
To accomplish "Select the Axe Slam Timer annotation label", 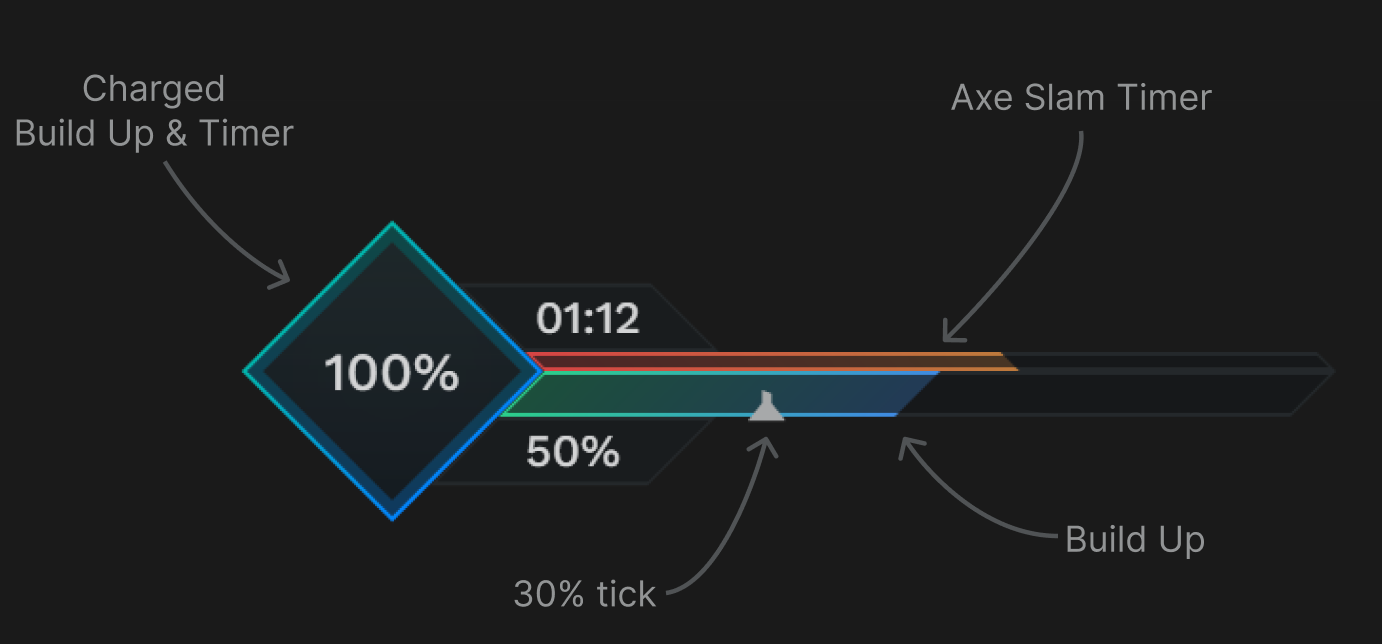I will point(1080,97).
